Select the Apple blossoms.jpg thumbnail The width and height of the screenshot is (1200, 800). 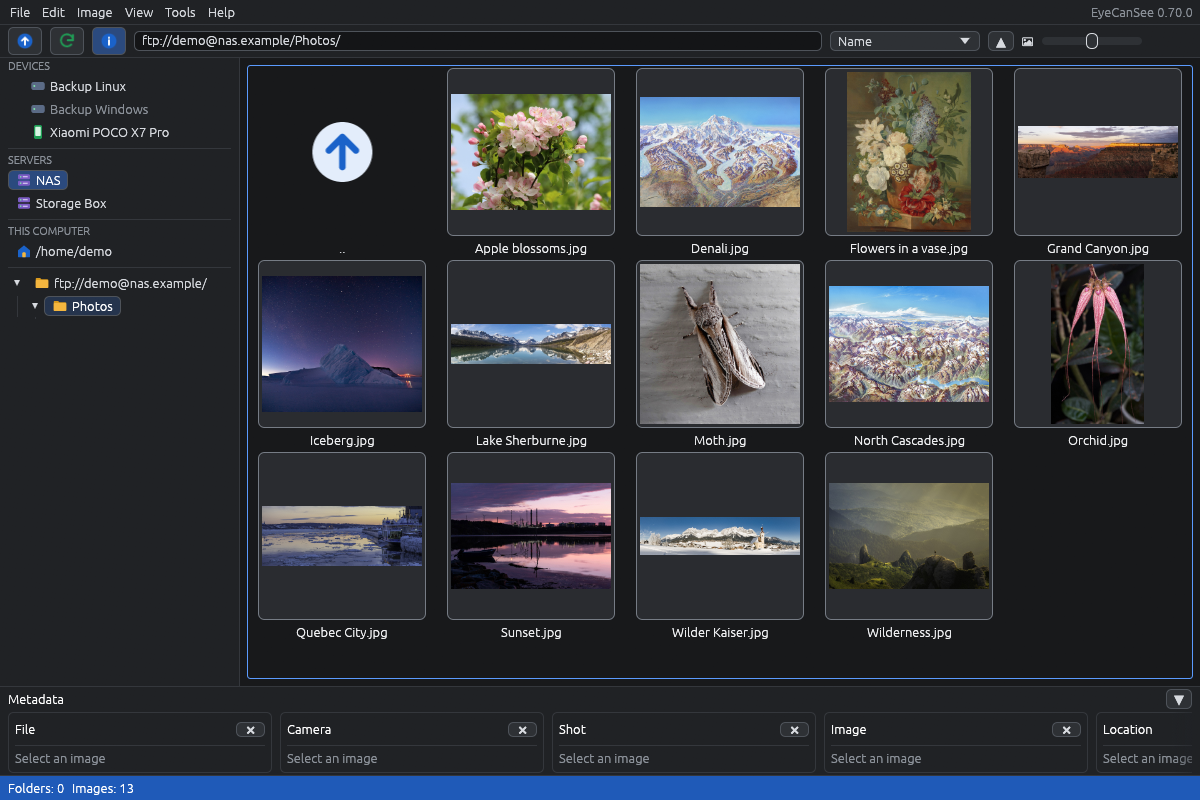pos(531,152)
